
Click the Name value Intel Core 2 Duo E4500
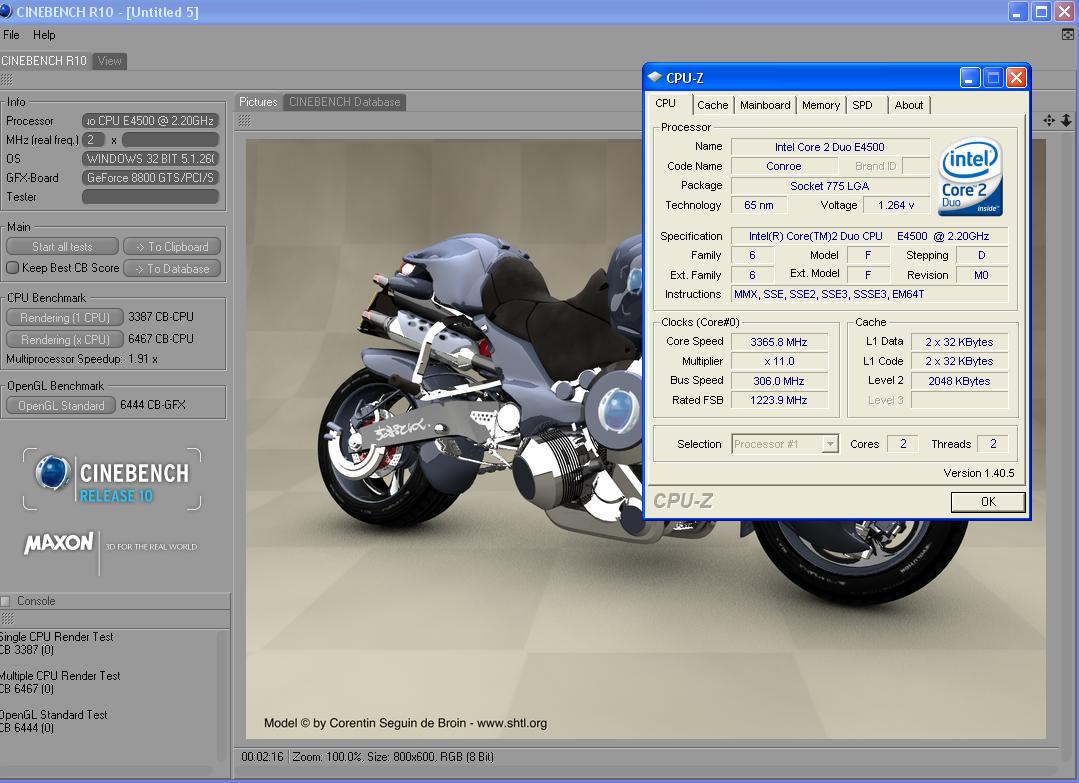click(x=830, y=147)
